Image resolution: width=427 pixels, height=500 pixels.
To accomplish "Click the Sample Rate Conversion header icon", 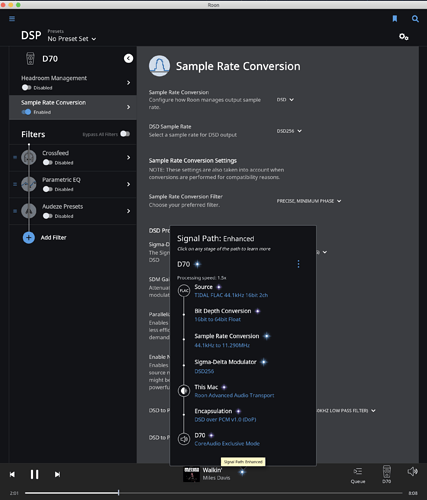I will pyautogui.click(x=159, y=66).
